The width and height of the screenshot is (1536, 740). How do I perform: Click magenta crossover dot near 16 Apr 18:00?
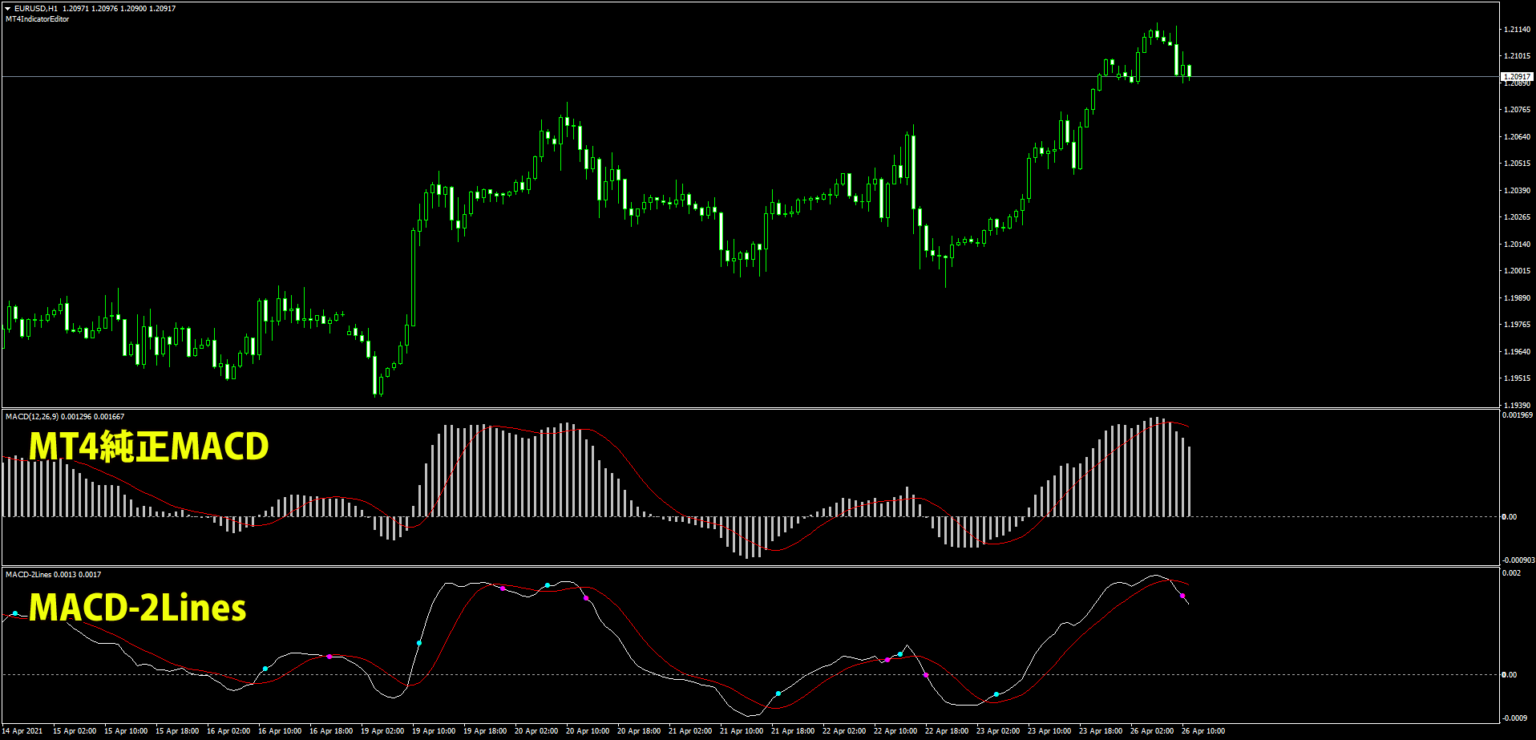click(329, 656)
